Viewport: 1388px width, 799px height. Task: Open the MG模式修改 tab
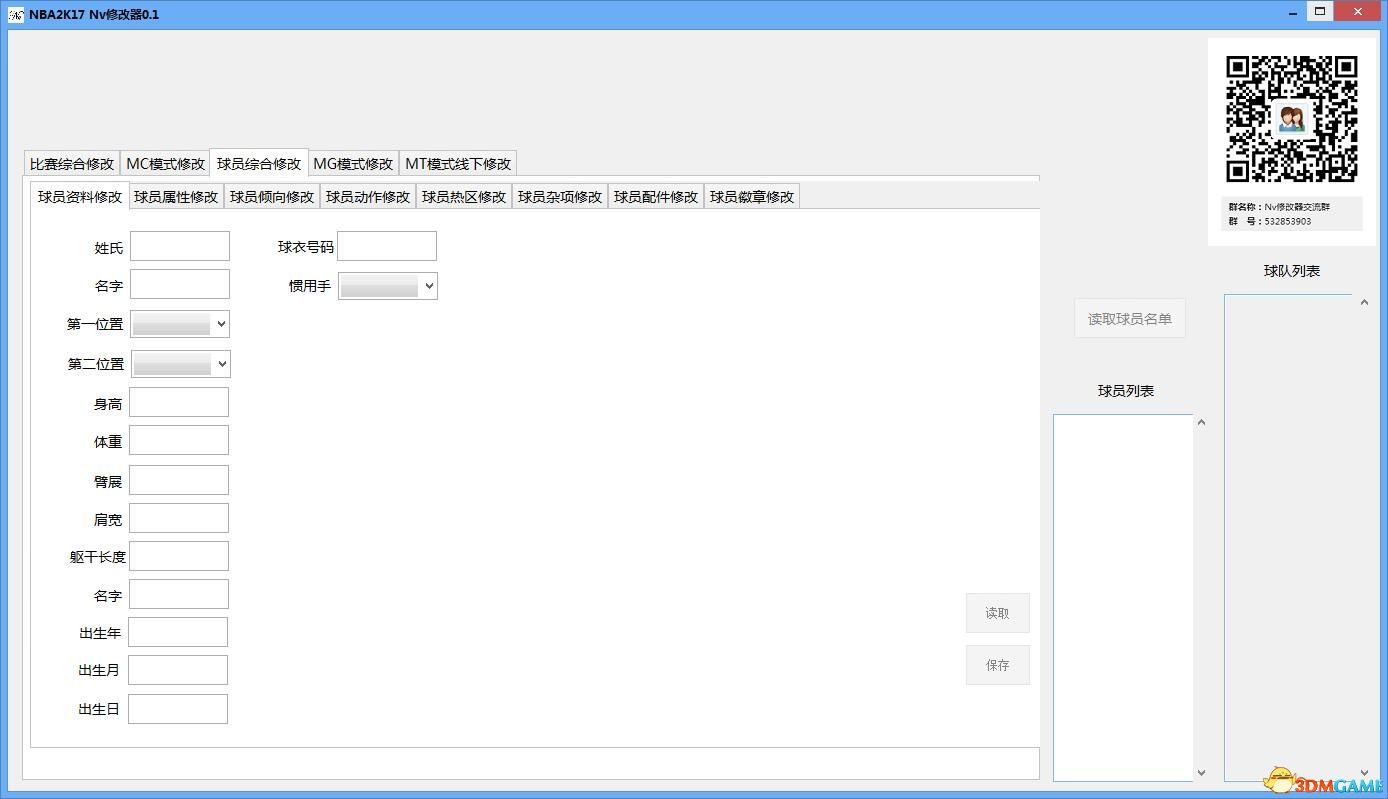(353, 164)
